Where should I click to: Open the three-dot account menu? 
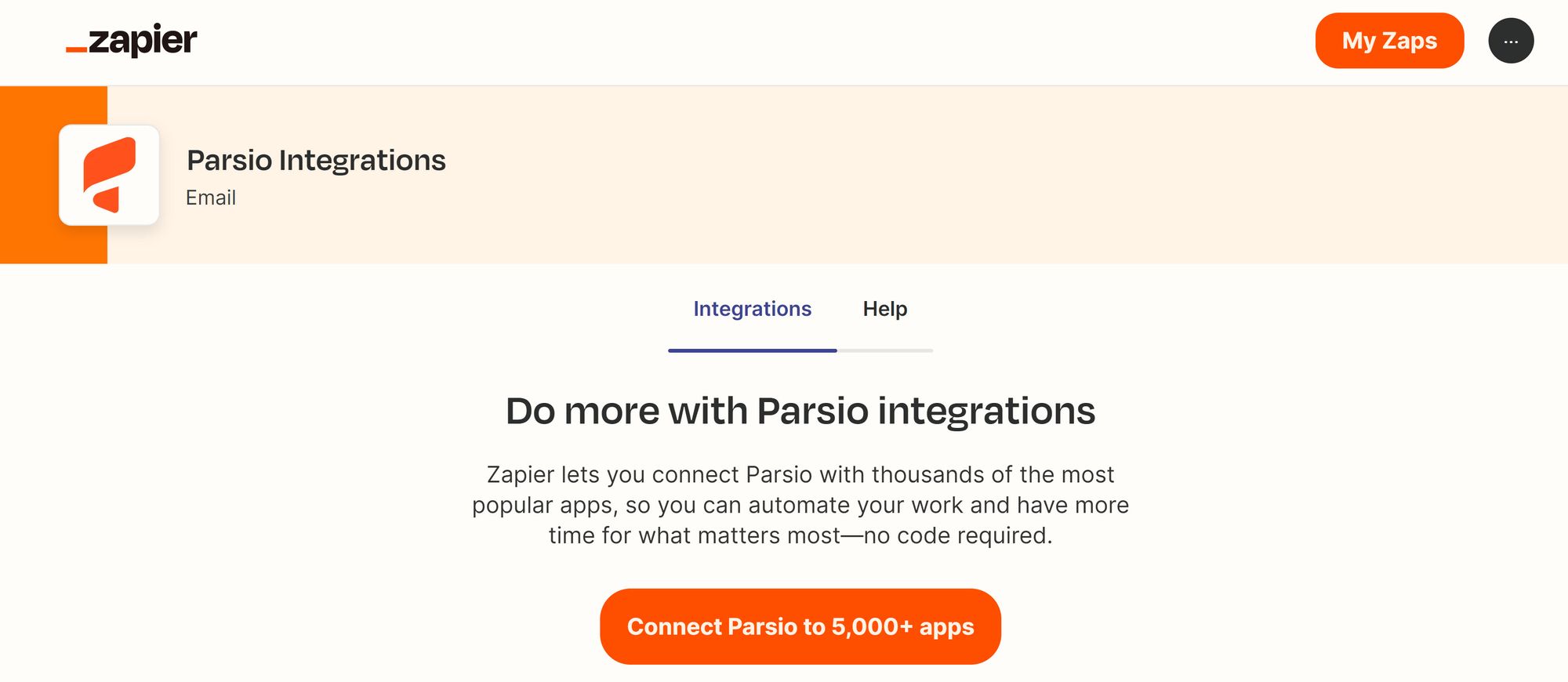coord(1511,41)
